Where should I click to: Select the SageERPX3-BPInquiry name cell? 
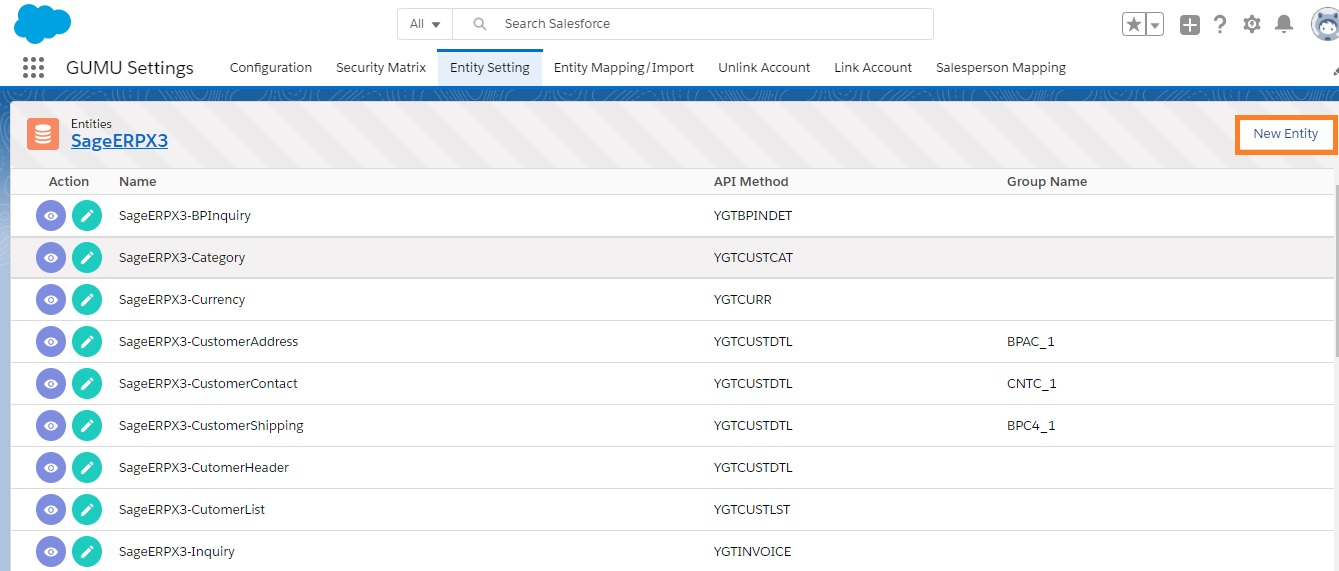pyautogui.click(x=185, y=215)
